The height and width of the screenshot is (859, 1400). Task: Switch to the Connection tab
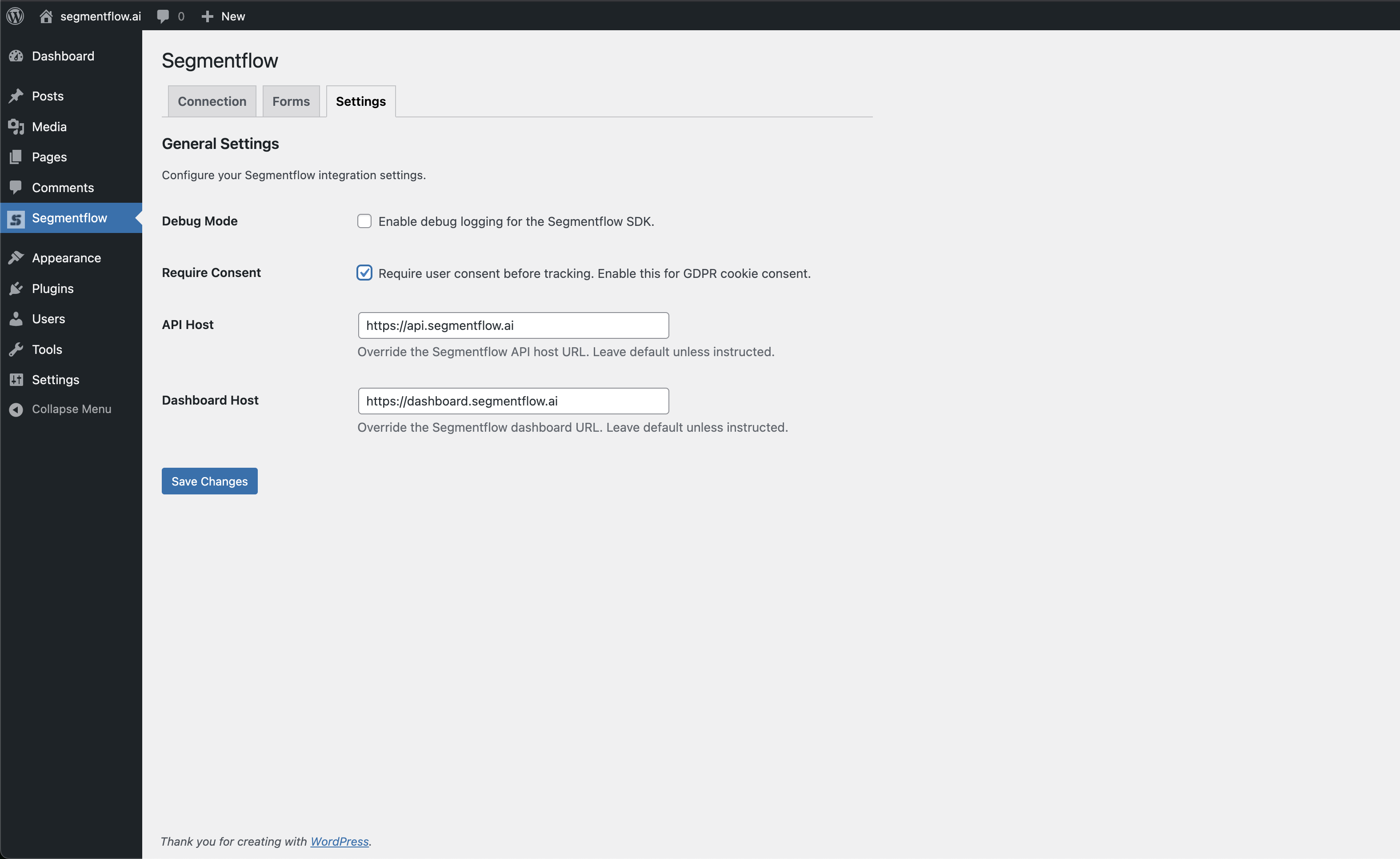pos(212,101)
